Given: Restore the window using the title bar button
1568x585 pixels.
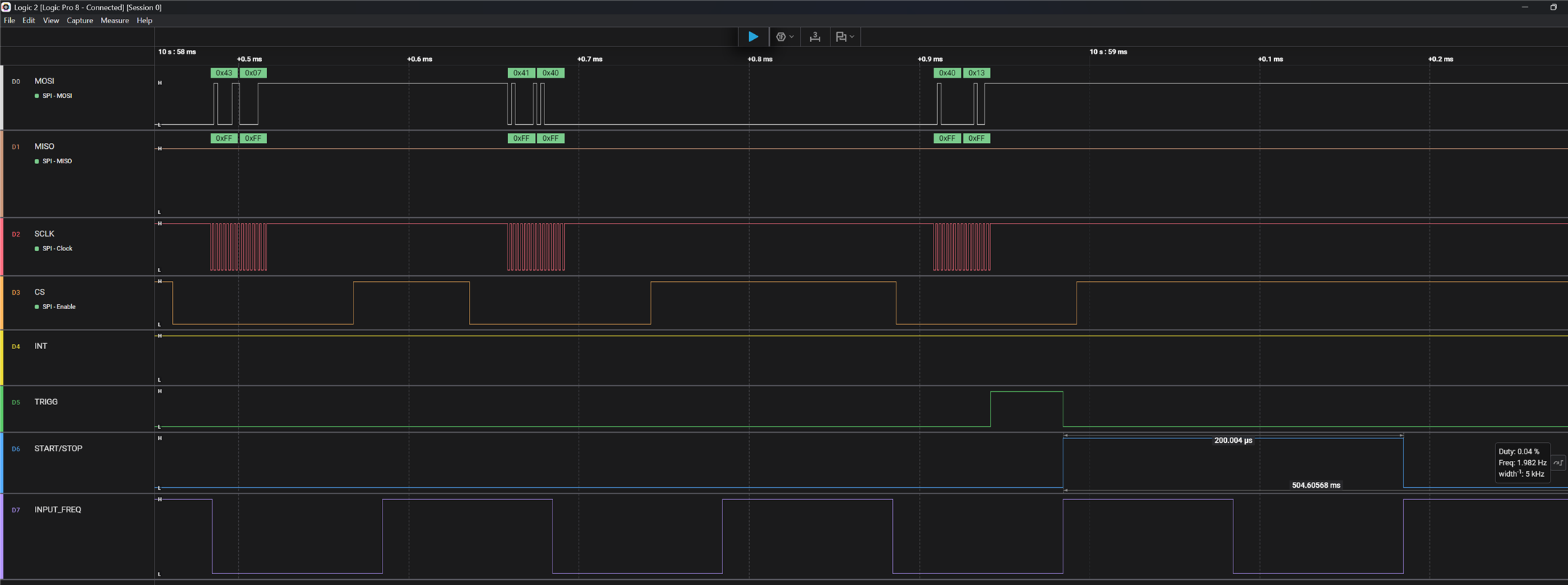Looking at the screenshot, I should coord(1553,7).
